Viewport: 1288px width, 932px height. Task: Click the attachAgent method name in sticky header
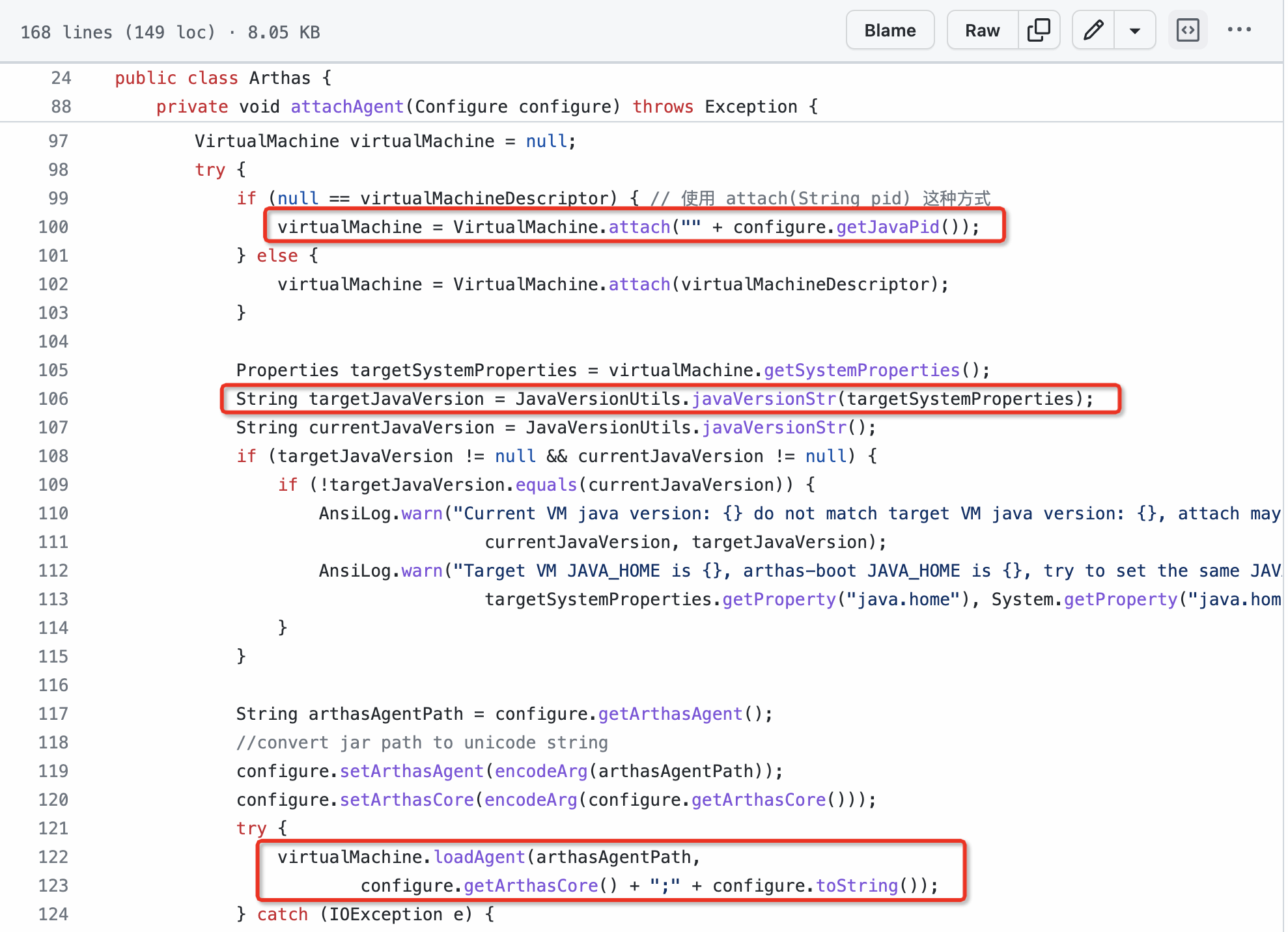pos(347,107)
